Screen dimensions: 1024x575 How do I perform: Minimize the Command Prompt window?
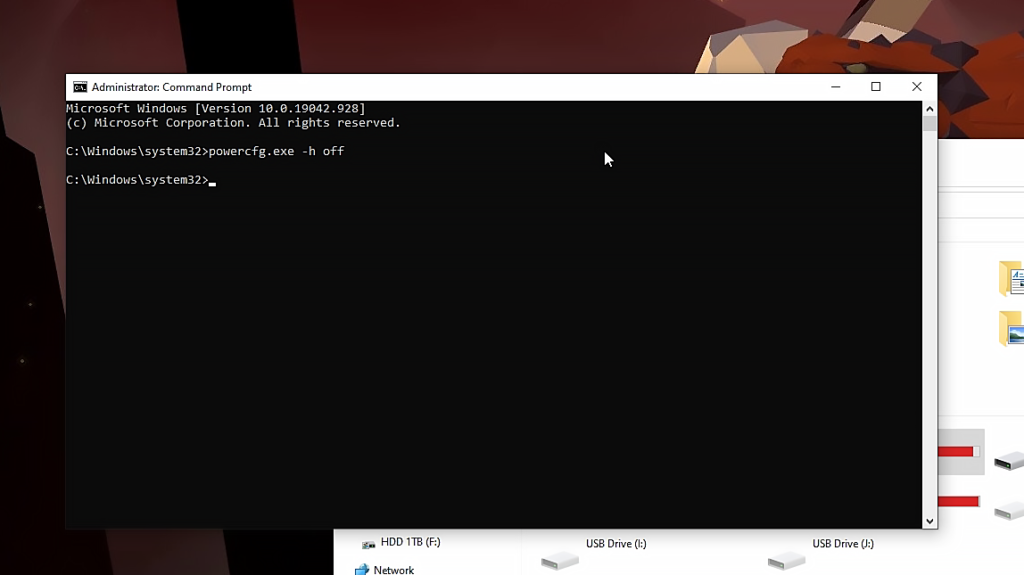point(835,87)
